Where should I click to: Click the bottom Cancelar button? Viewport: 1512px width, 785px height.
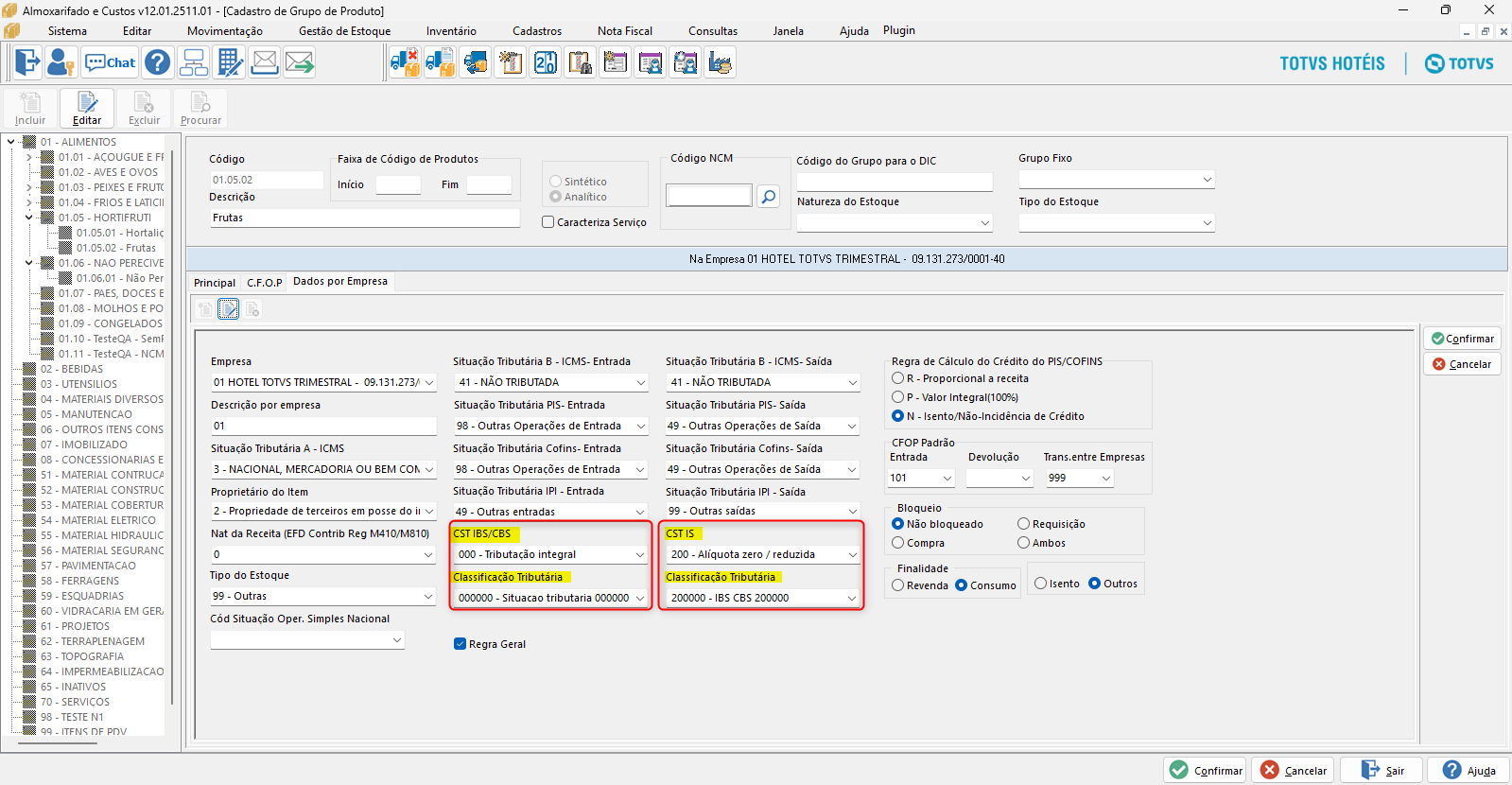1293,770
